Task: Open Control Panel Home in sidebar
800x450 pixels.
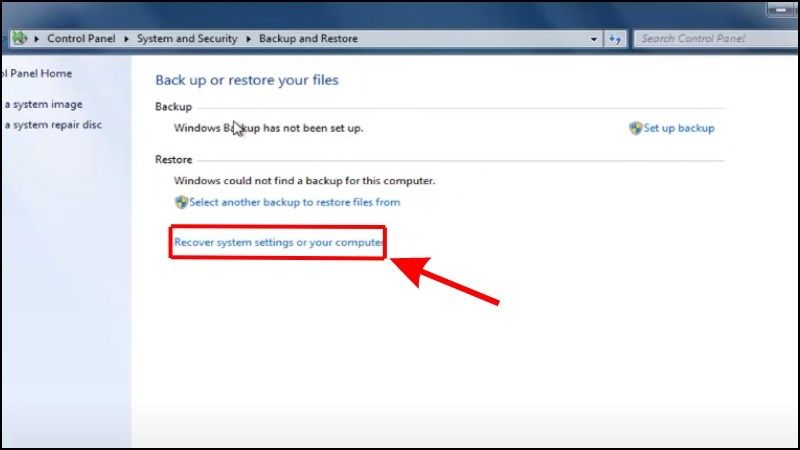Action: (x=36, y=73)
